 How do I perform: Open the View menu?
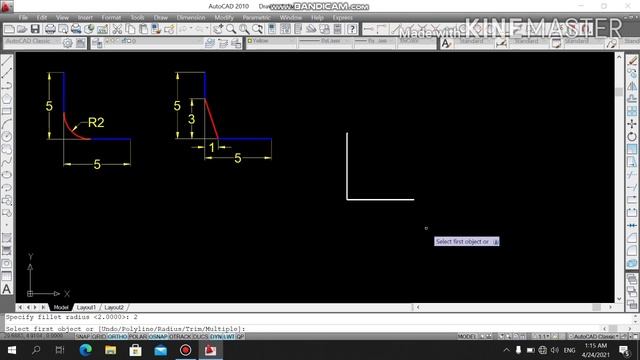point(62,18)
